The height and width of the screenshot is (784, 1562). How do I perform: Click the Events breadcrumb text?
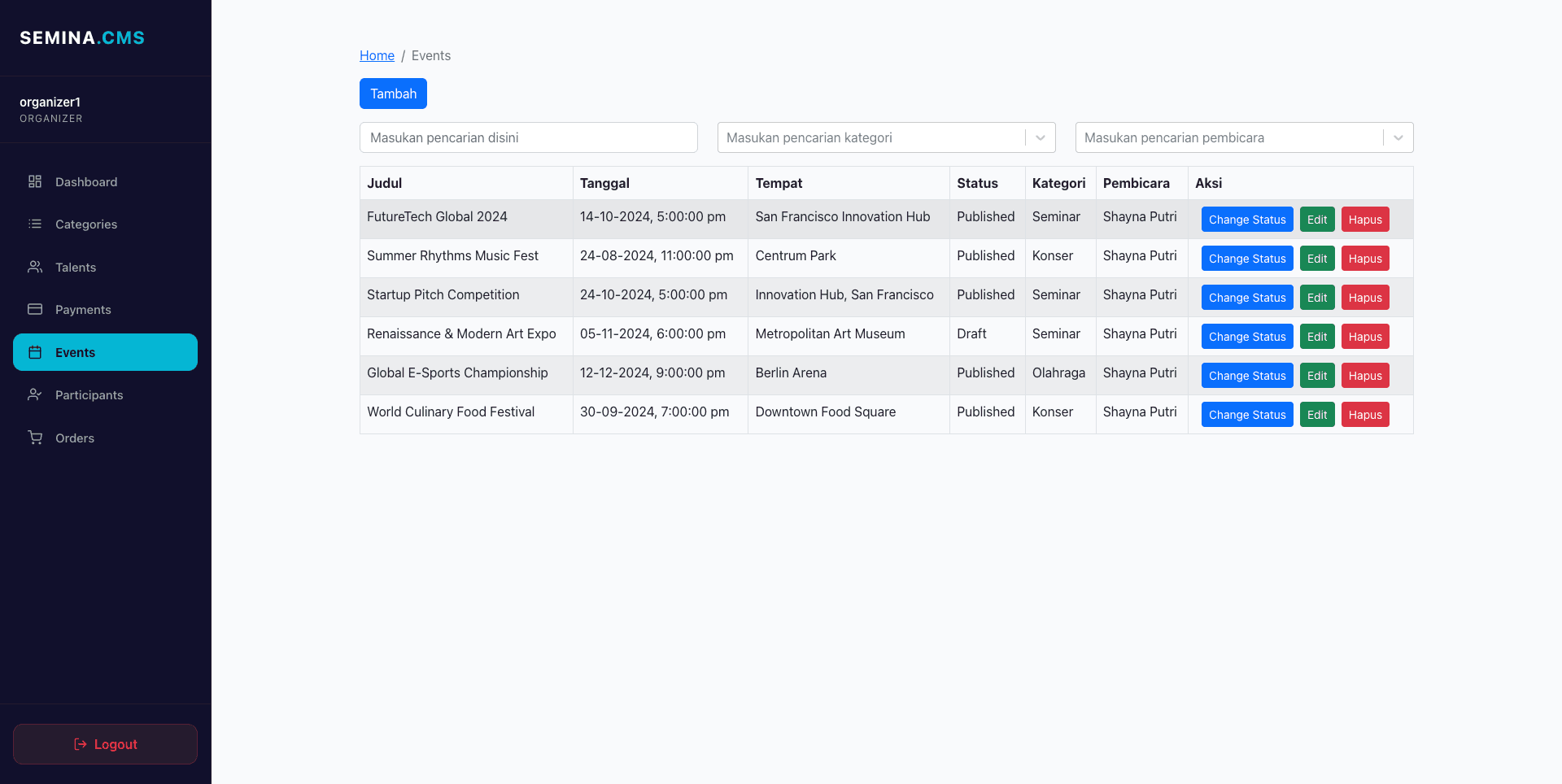[431, 55]
